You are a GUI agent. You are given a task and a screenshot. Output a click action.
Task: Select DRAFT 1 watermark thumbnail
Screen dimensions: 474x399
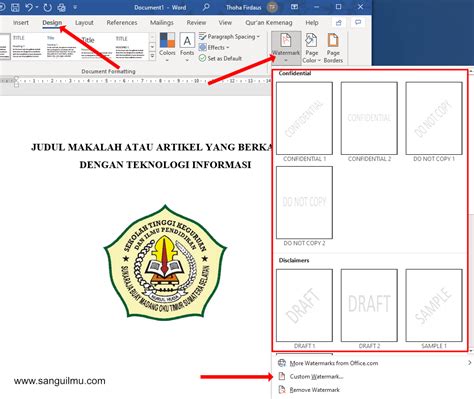[304, 305]
